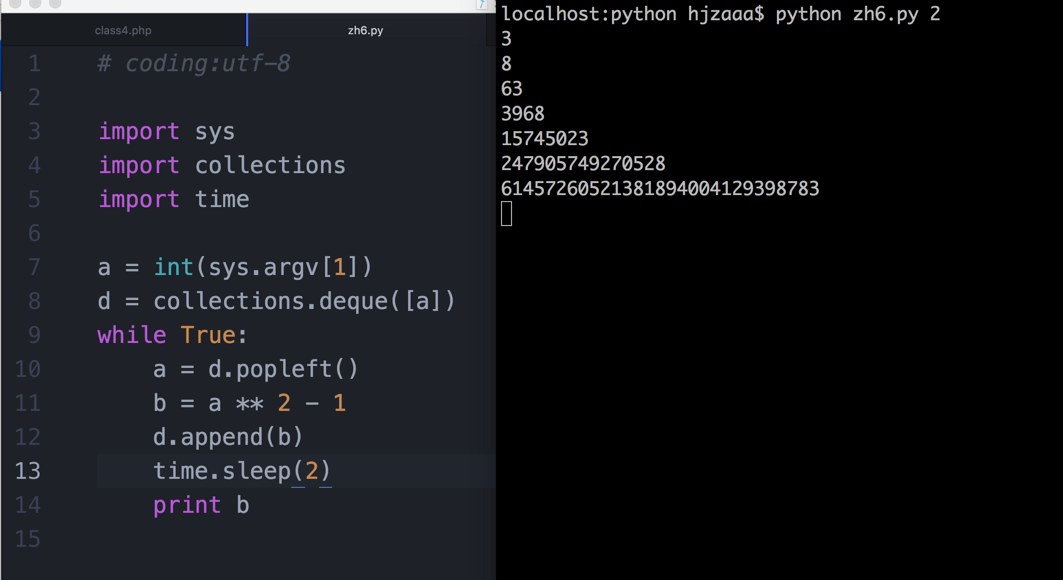This screenshot has height=580, width=1063.
Task: Click the 'print b' statement
Action: [x=201, y=505]
